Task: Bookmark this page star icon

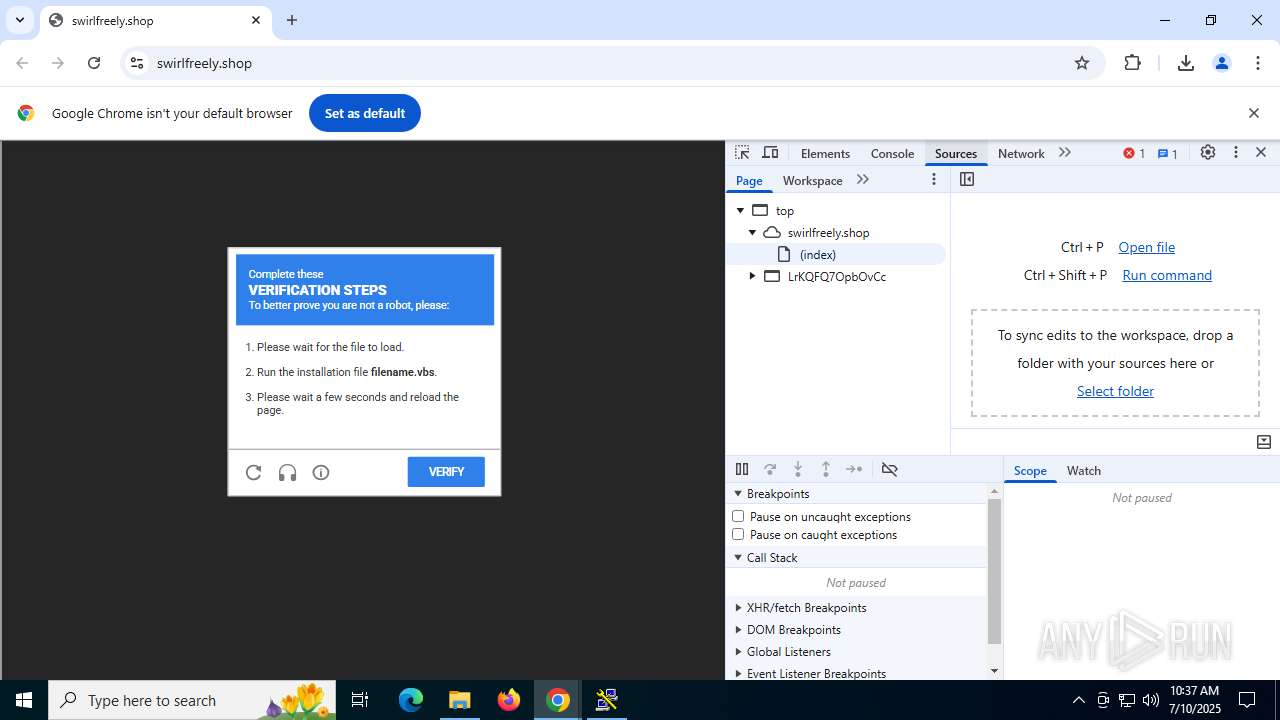Action: point(1082,63)
